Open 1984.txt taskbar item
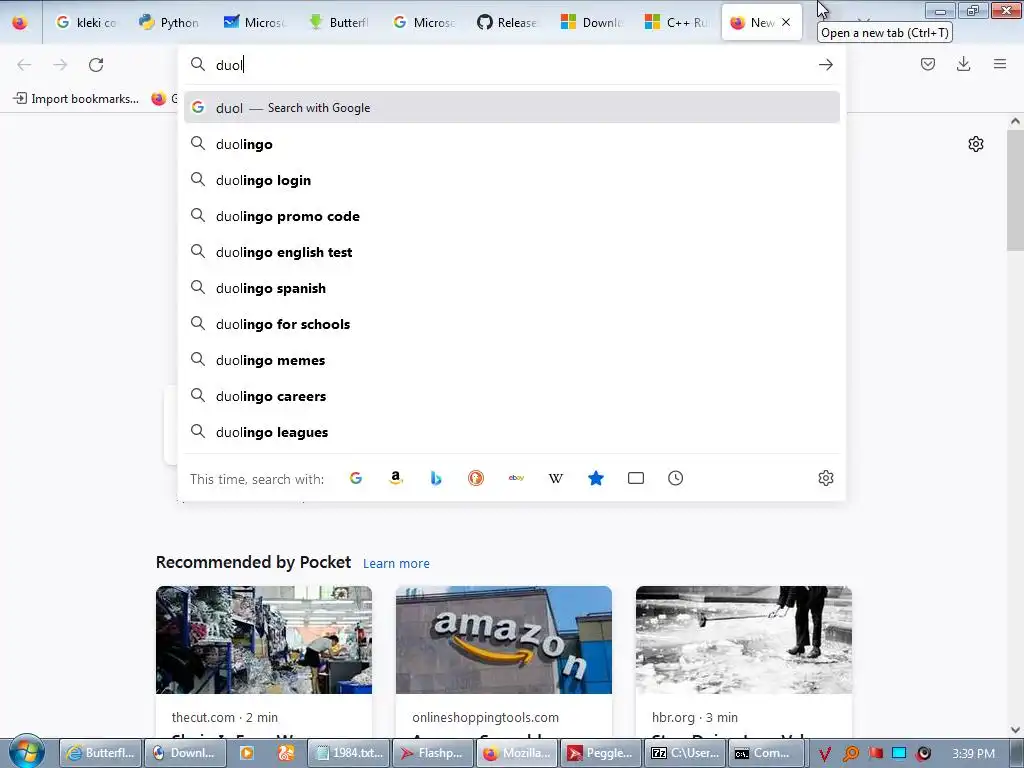 [349, 753]
